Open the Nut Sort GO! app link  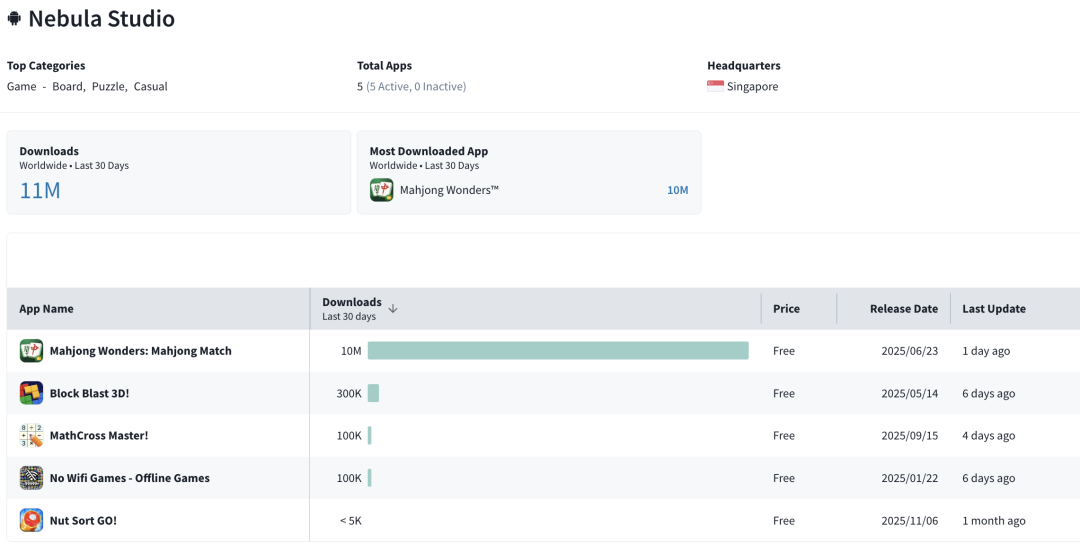(x=83, y=520)
